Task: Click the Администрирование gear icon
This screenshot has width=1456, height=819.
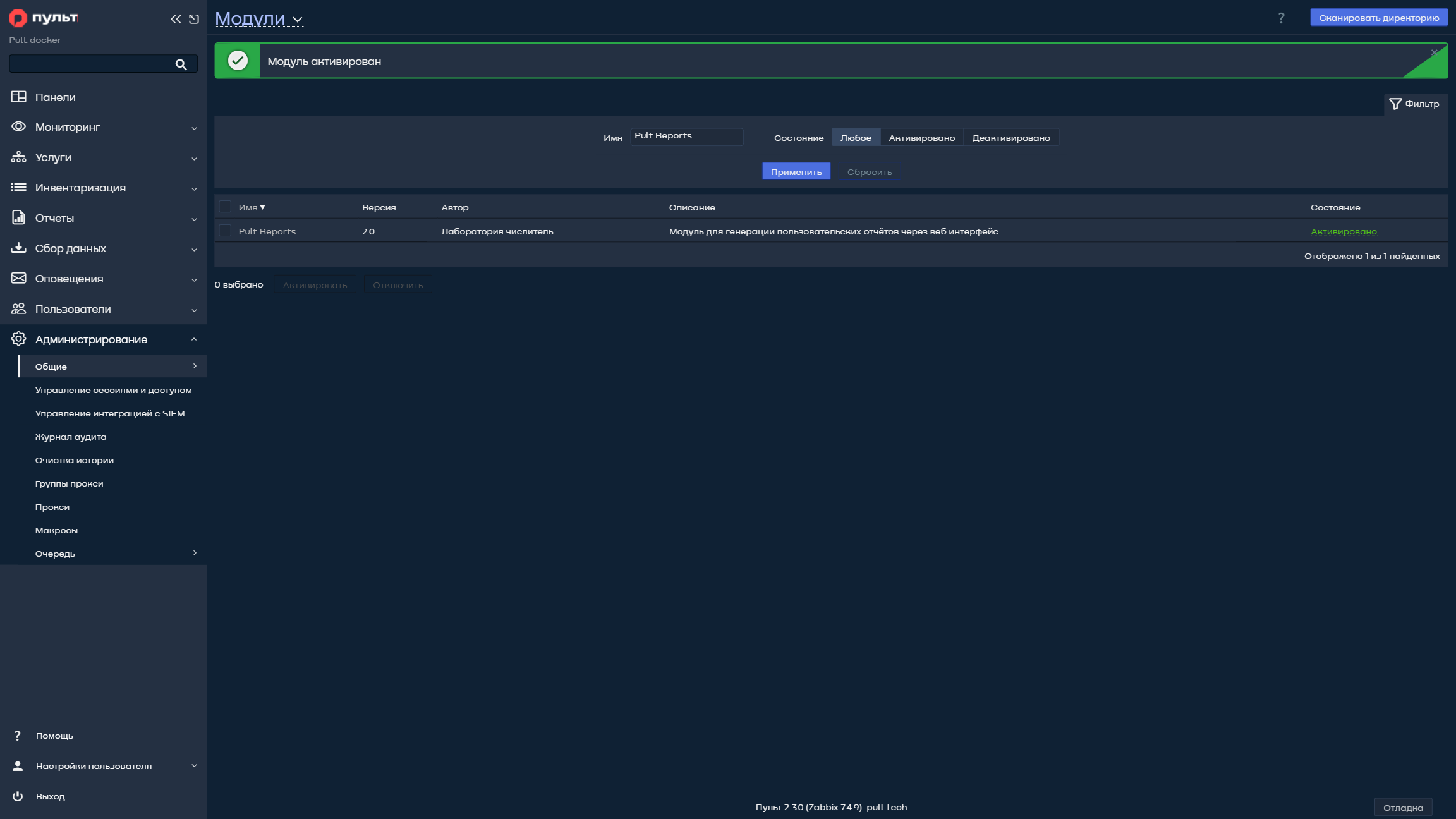Action: click(x=18, y=339)
